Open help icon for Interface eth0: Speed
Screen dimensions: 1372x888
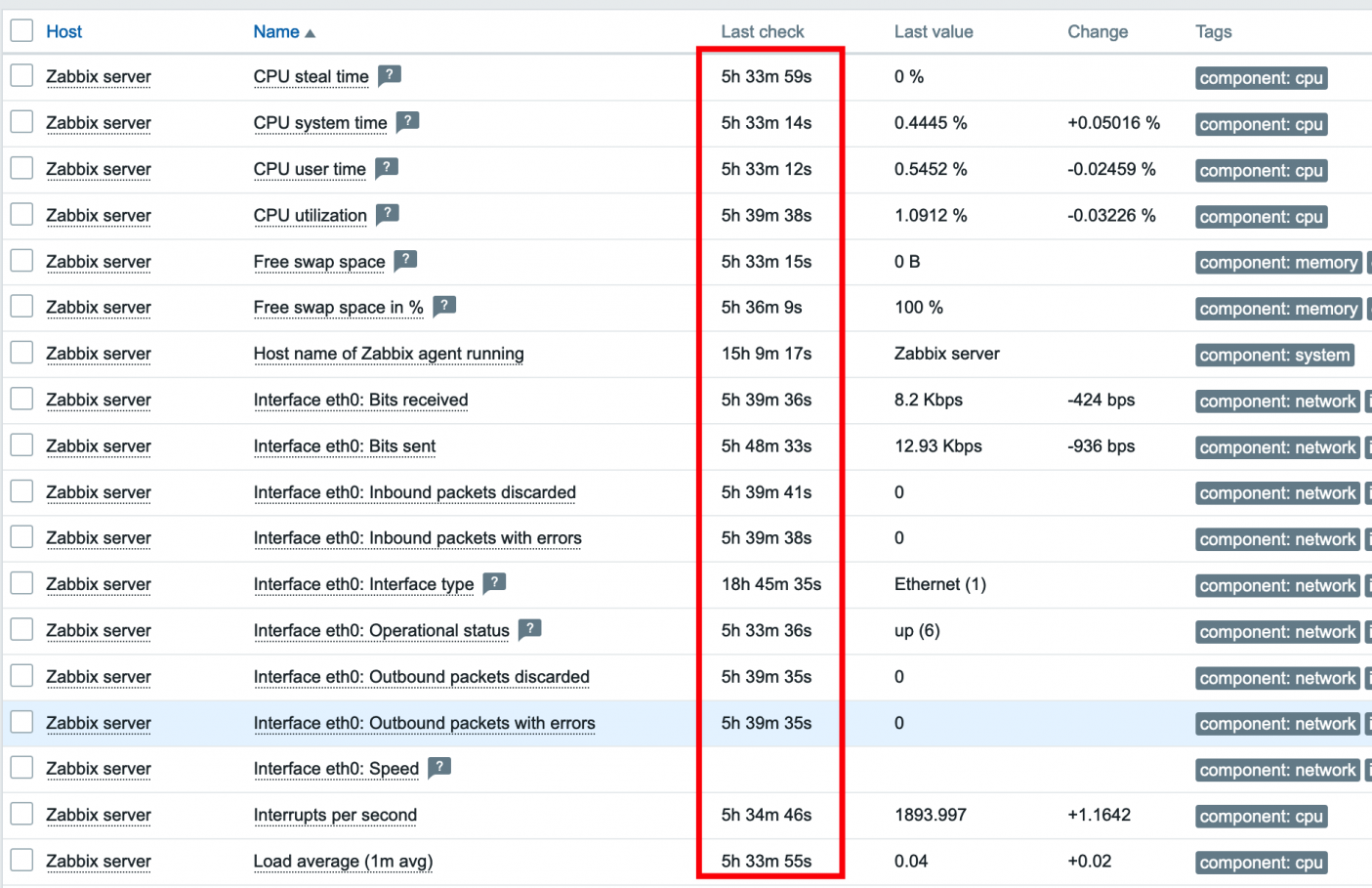point(439,767)
